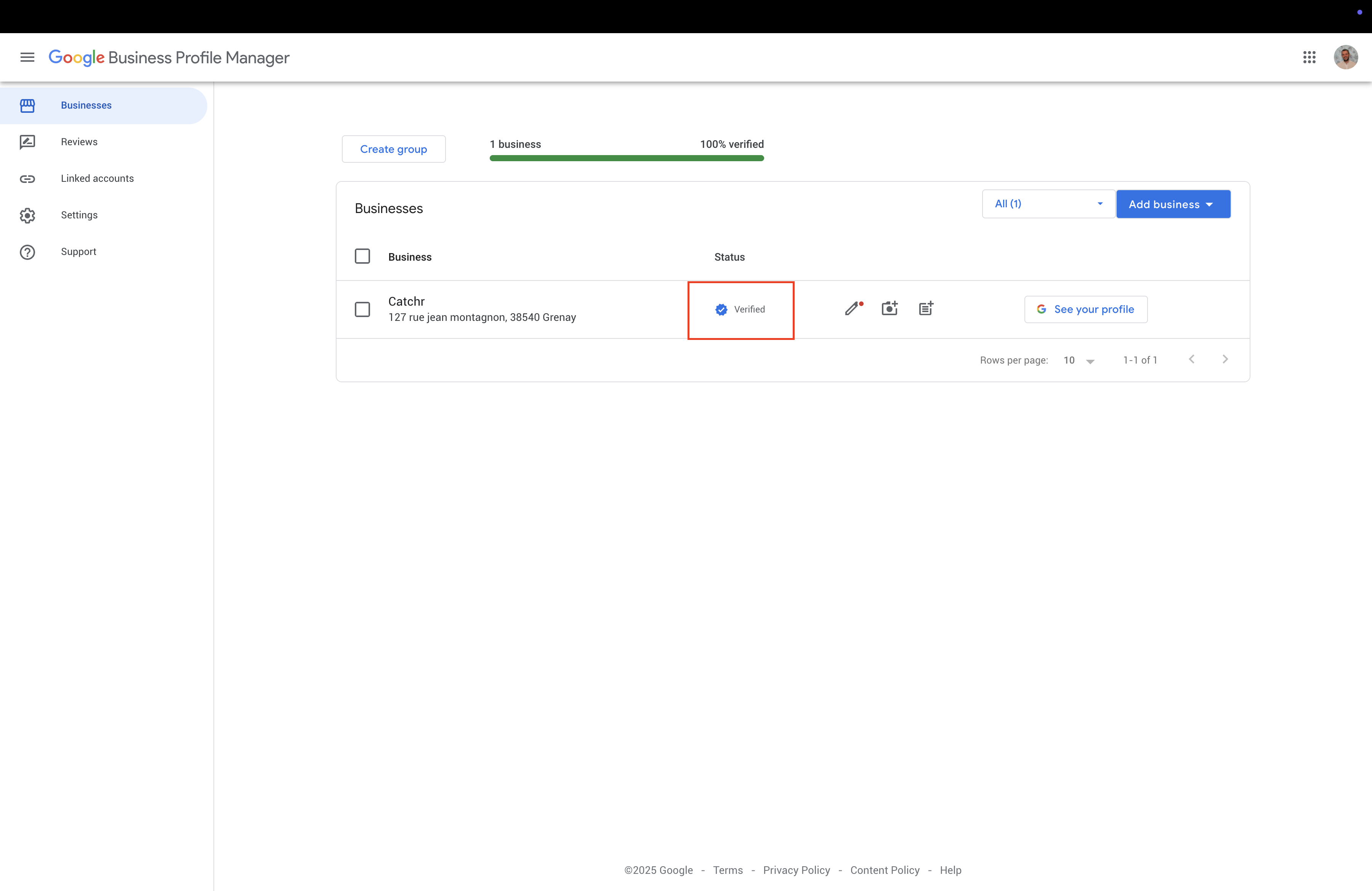
Task: Click the Businesses table heading
Action: [388, 208]
